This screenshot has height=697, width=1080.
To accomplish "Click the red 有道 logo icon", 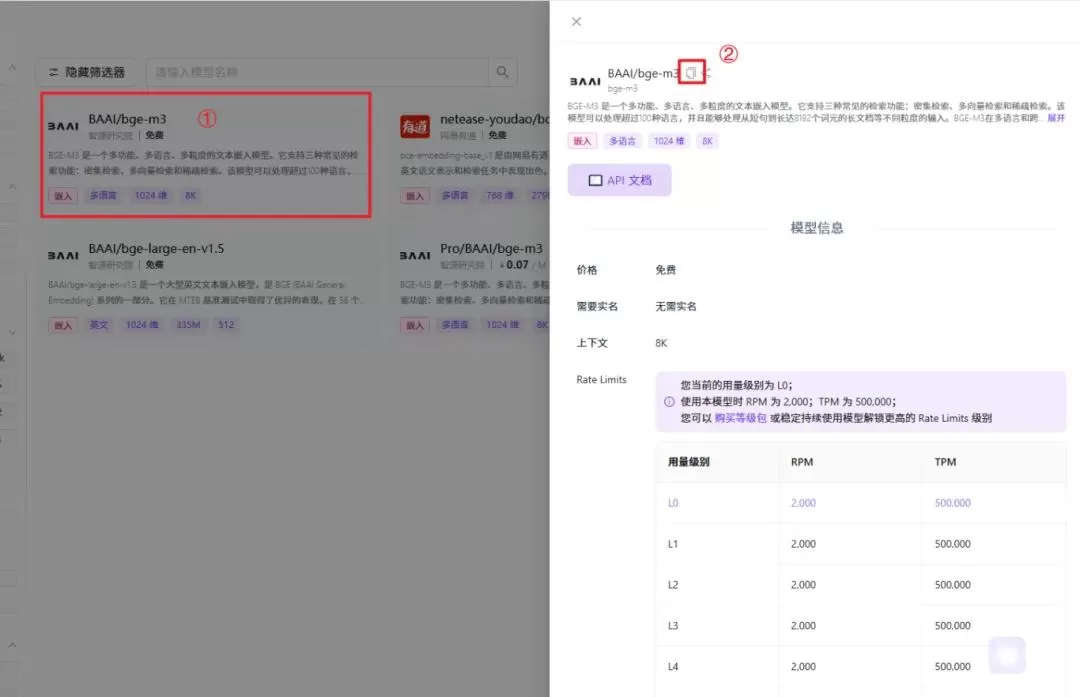I will click(x=415, y=127).
